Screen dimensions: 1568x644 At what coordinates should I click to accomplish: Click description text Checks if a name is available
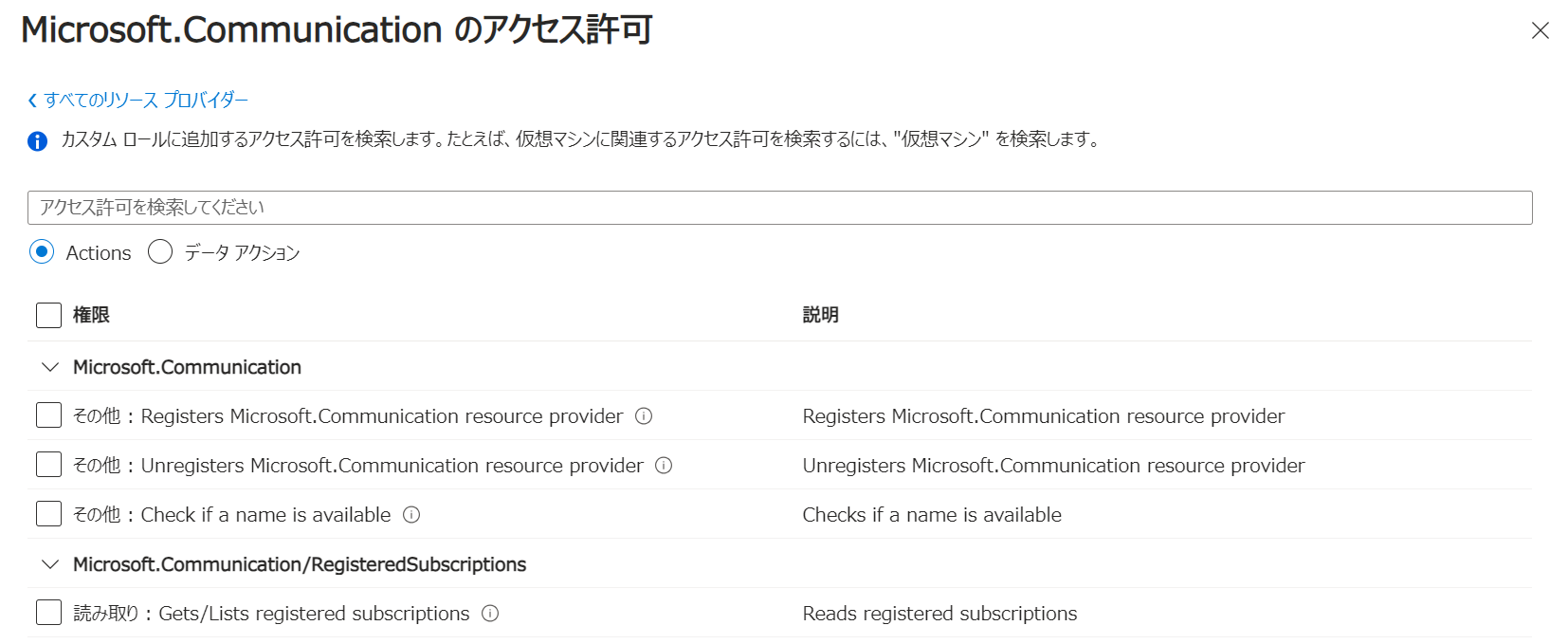[932, 515]
